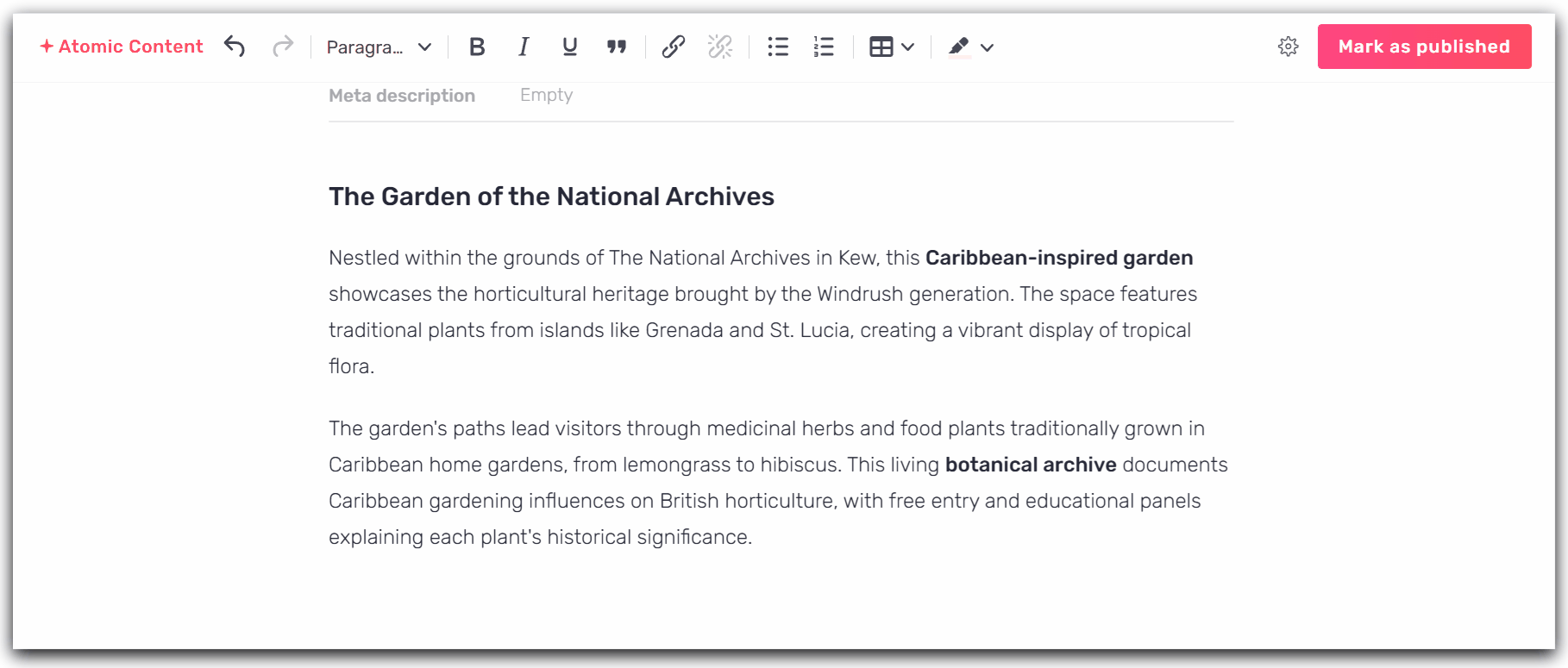
Task: Select the highlighter color marker
Action: (959, 47)
